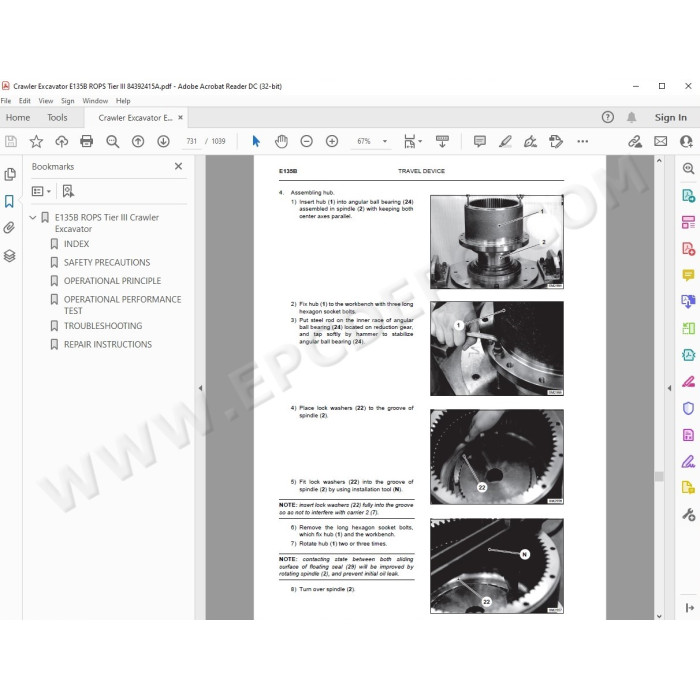Zoom in with plus button
The height and width of the screenshot is (700, 700).
click(x=332, y=142)
